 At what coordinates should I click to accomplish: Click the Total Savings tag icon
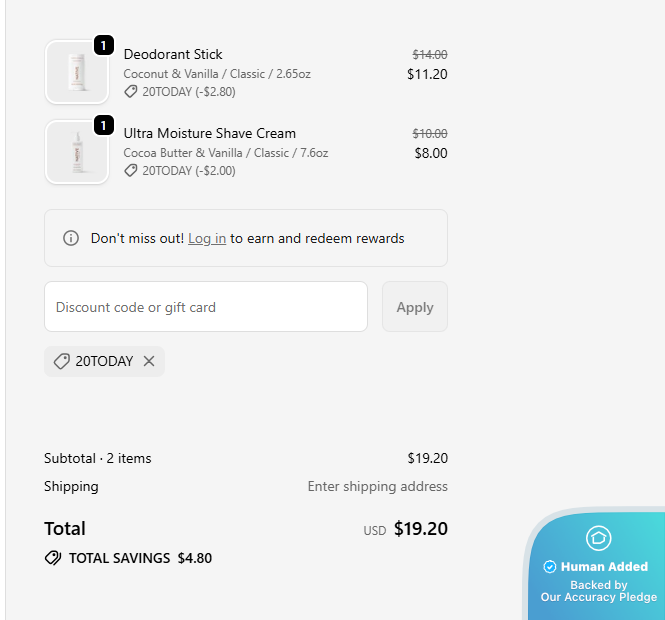[x=53, y=558]
